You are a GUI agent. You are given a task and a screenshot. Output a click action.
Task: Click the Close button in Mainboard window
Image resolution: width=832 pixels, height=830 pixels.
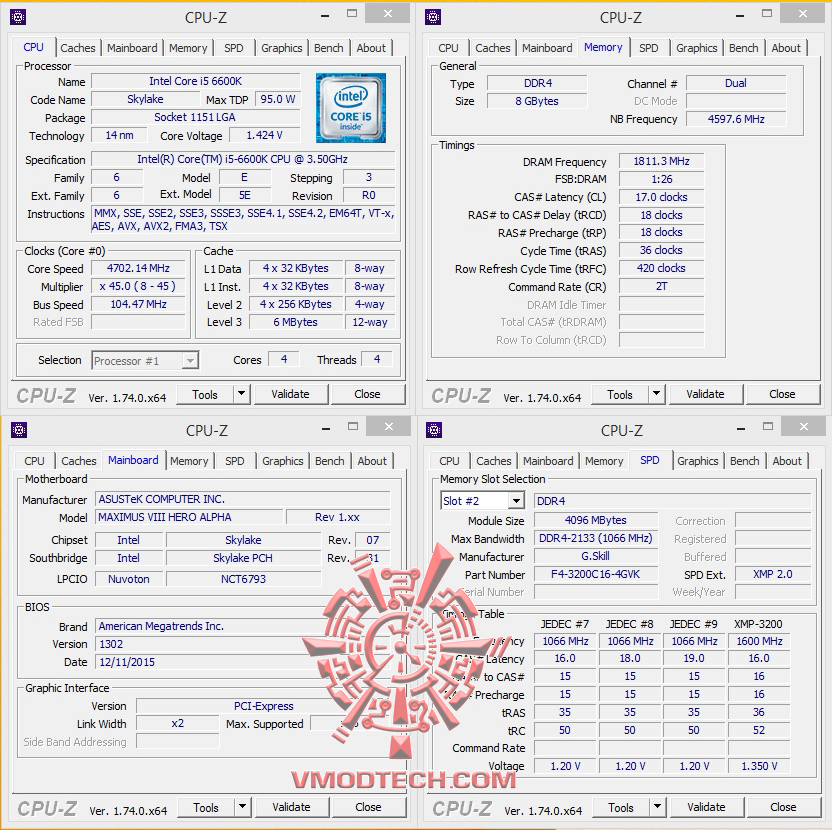(368, 807)
